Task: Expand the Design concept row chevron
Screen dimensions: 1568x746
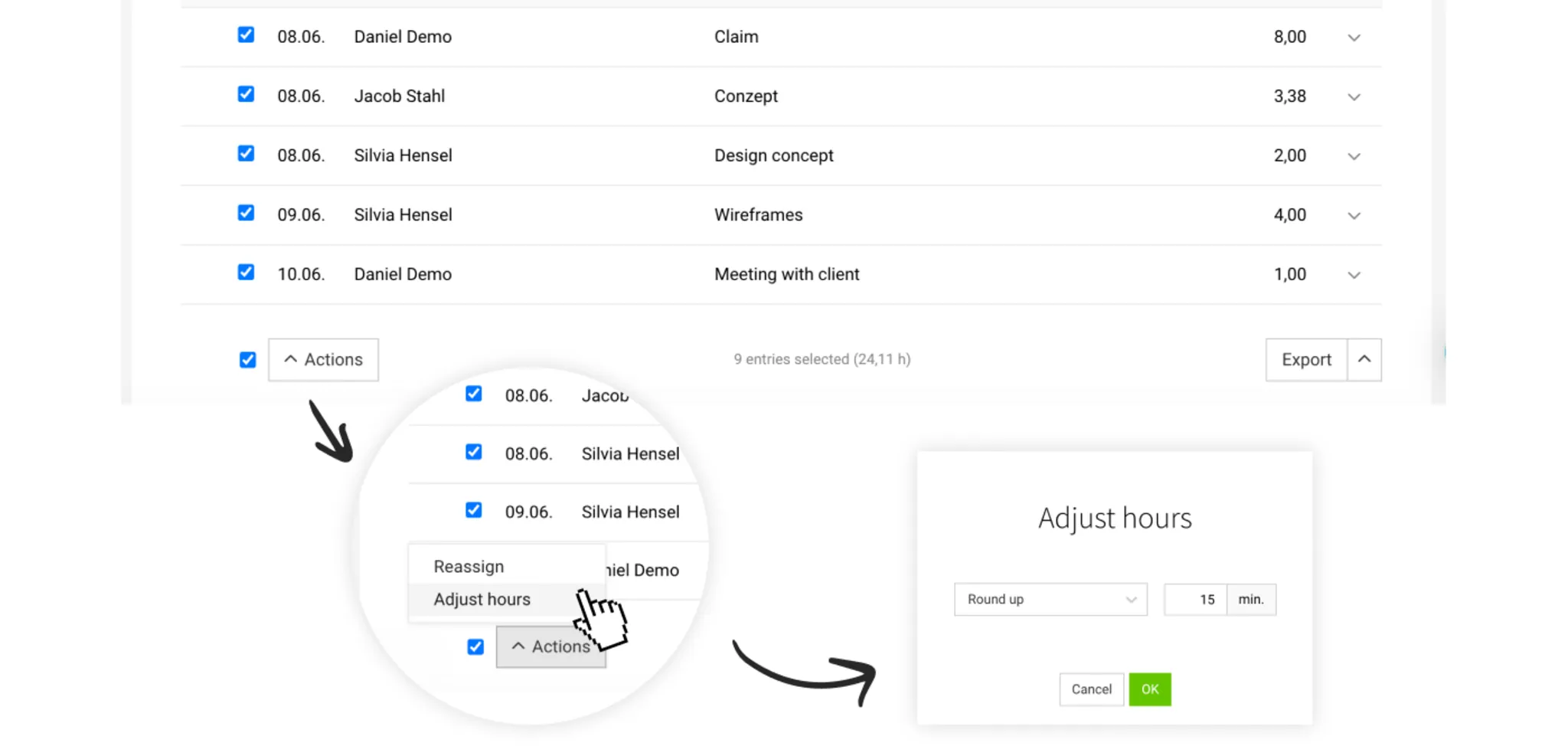Action: pos(1354,156)
